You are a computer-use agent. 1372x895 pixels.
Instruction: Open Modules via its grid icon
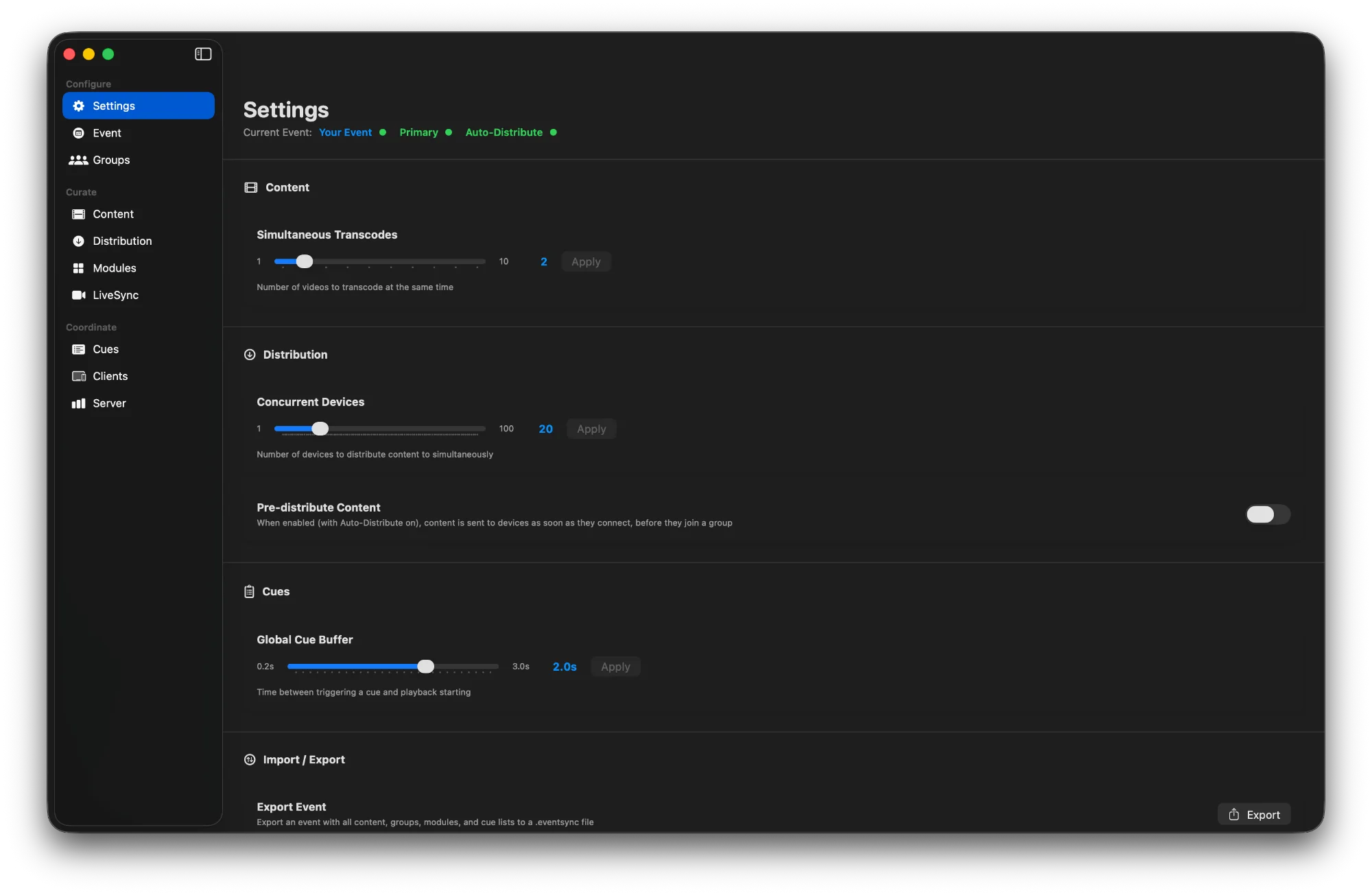[x=78, y=267]
